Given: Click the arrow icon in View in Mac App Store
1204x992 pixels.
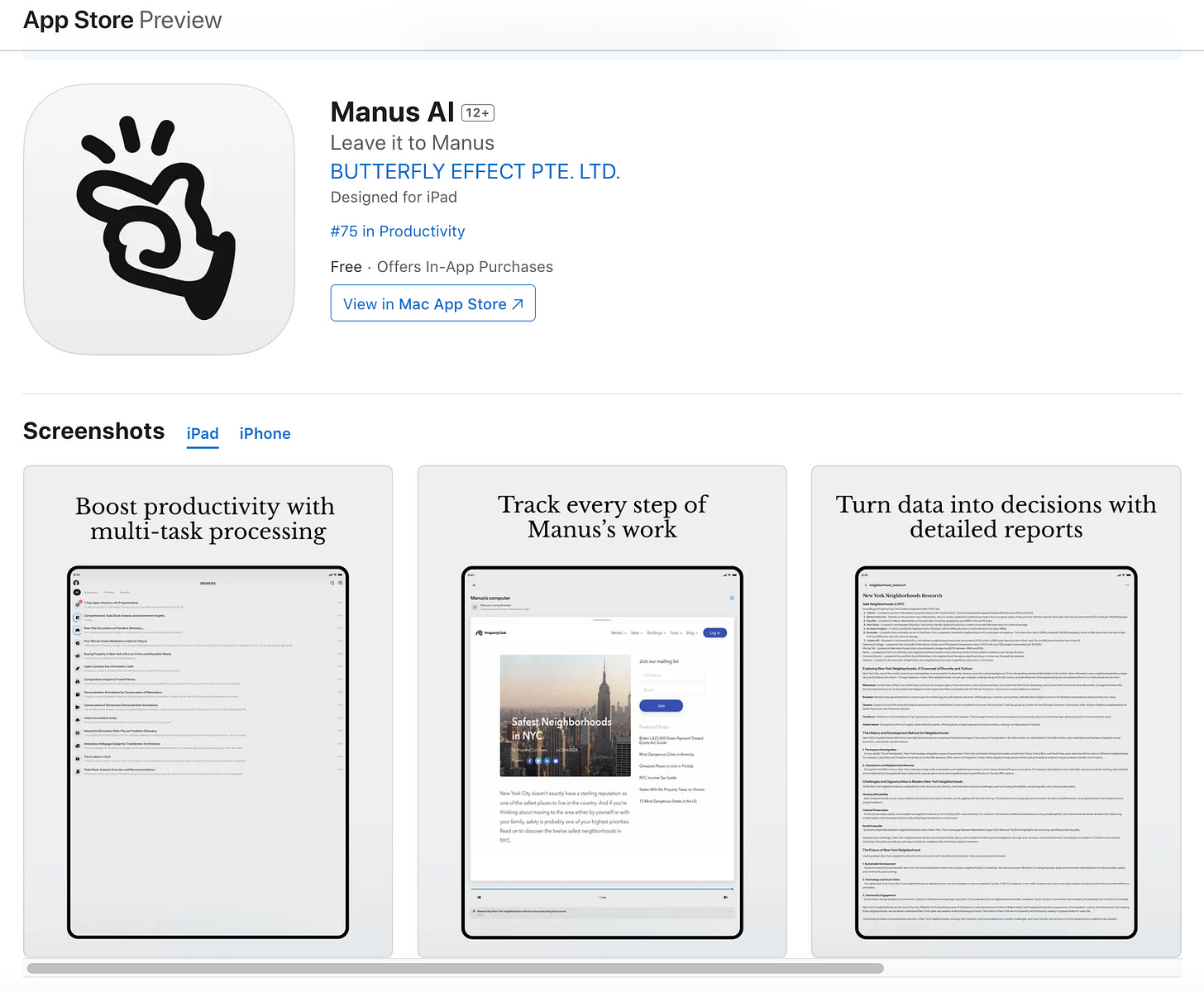Looking at the screenshot, I should 518,304.
